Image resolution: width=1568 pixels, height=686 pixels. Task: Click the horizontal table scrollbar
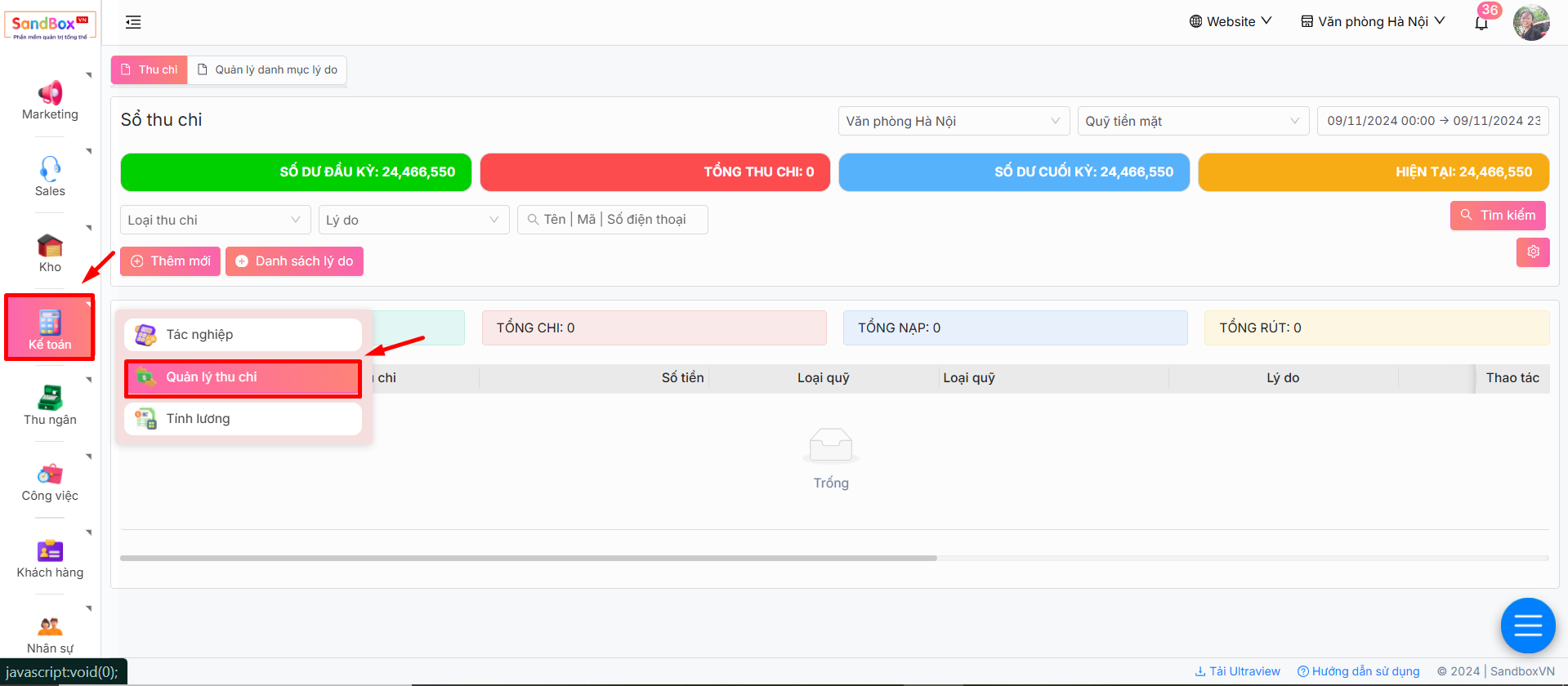528,559
